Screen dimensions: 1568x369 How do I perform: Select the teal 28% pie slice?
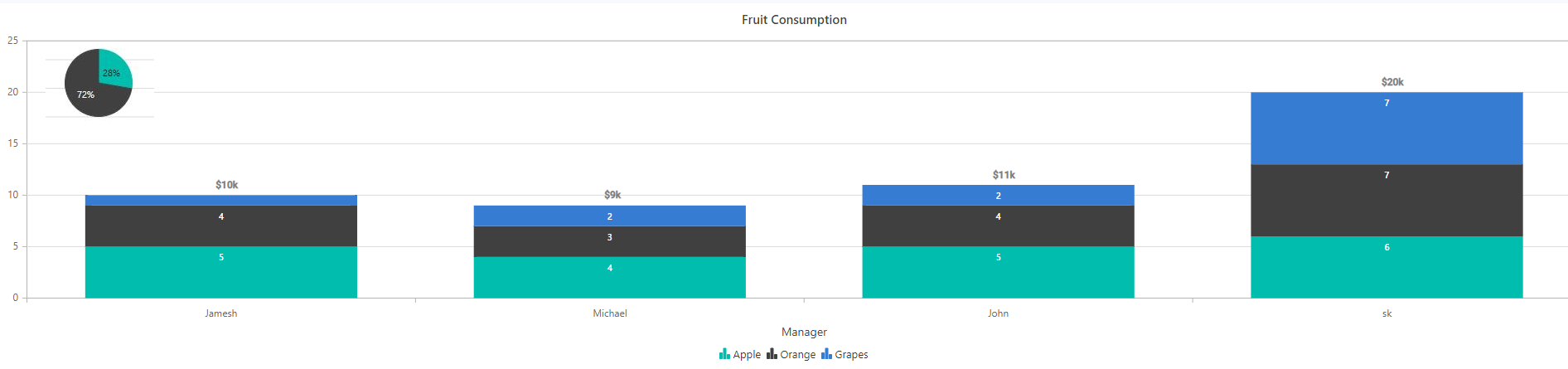click(x=114, y=70)
